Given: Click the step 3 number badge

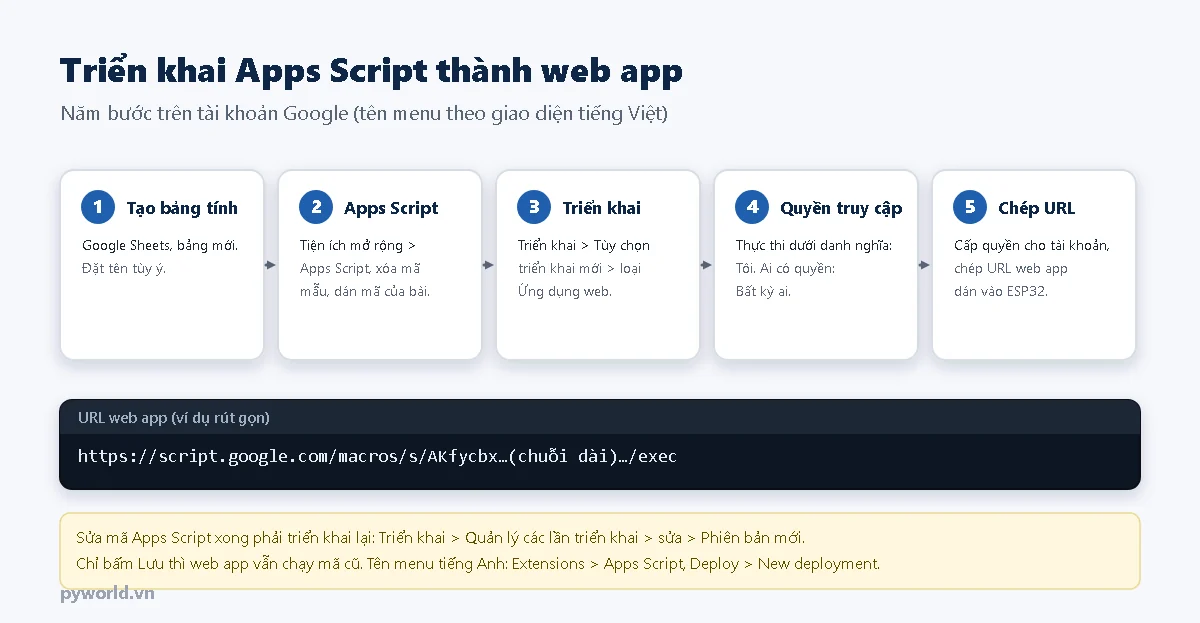Looking at the screenshot, I should click(x=534, y=207).
